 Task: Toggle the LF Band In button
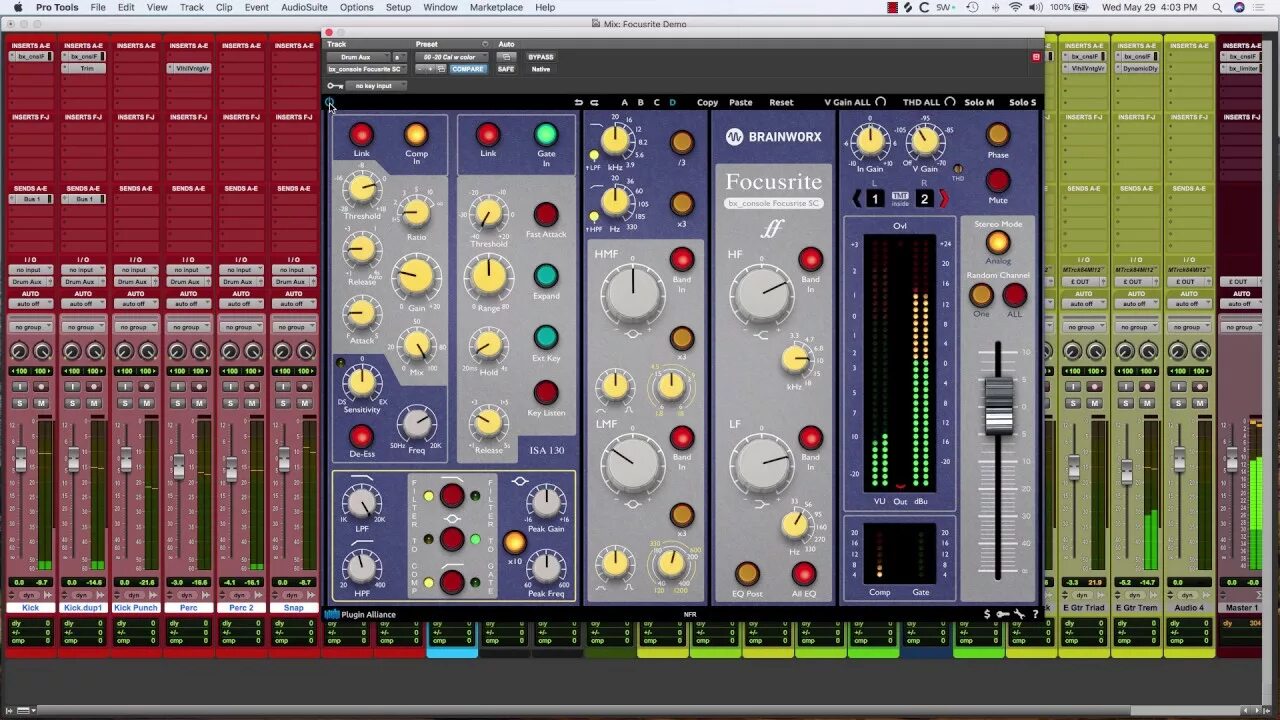810,437
